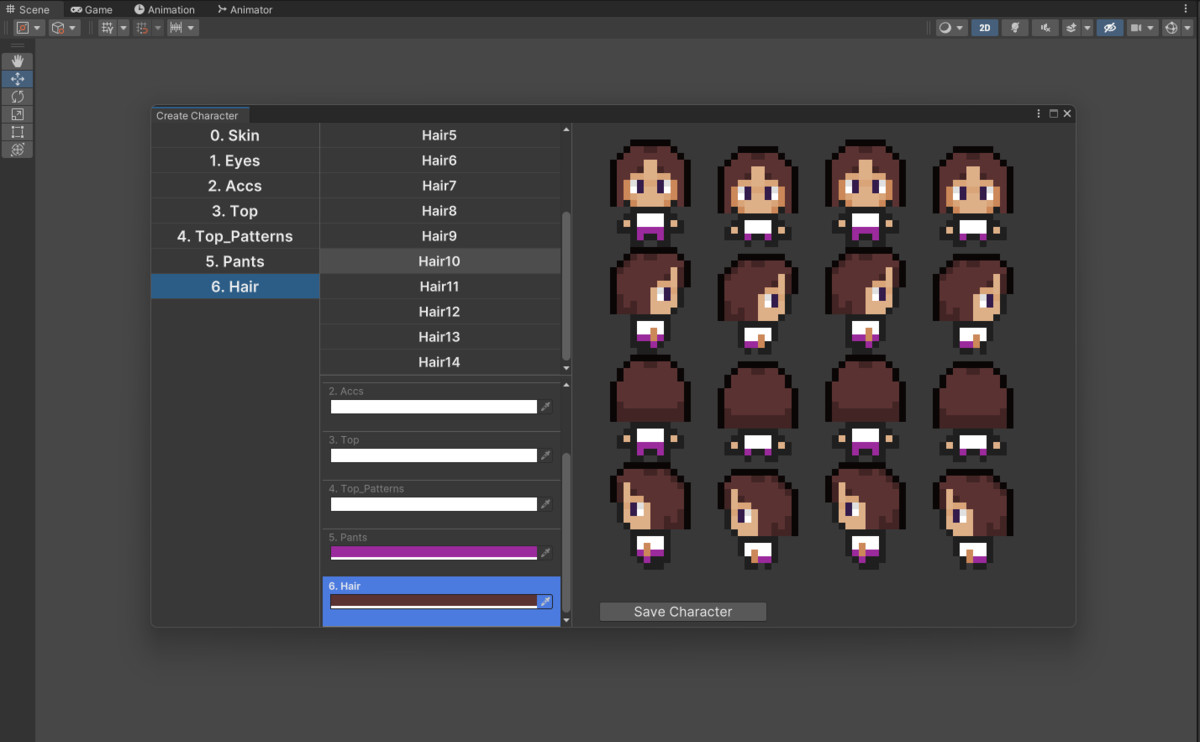
Task: Click the scene camera settings icon
Action: coord(1136,28)
